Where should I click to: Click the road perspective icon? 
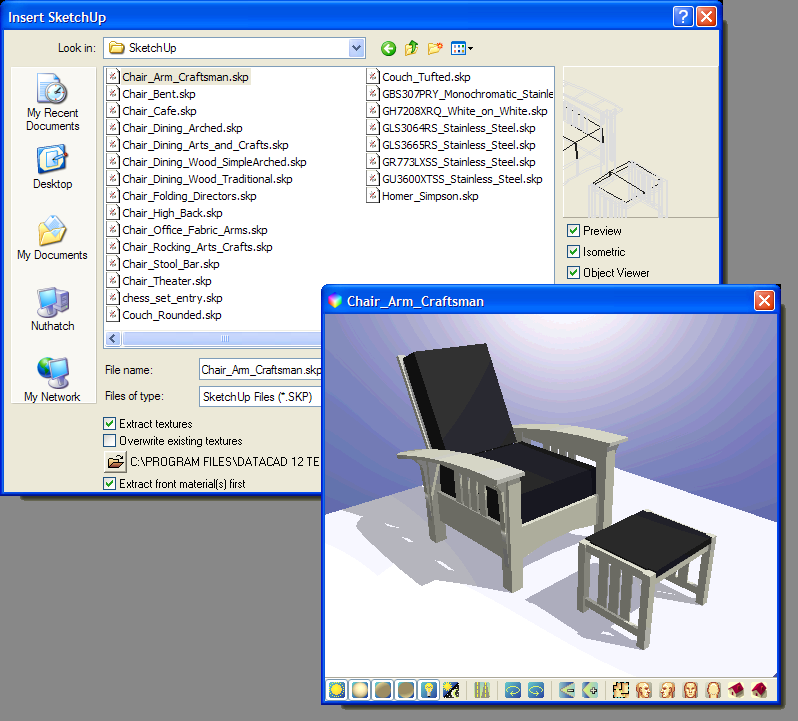[482, 690]
